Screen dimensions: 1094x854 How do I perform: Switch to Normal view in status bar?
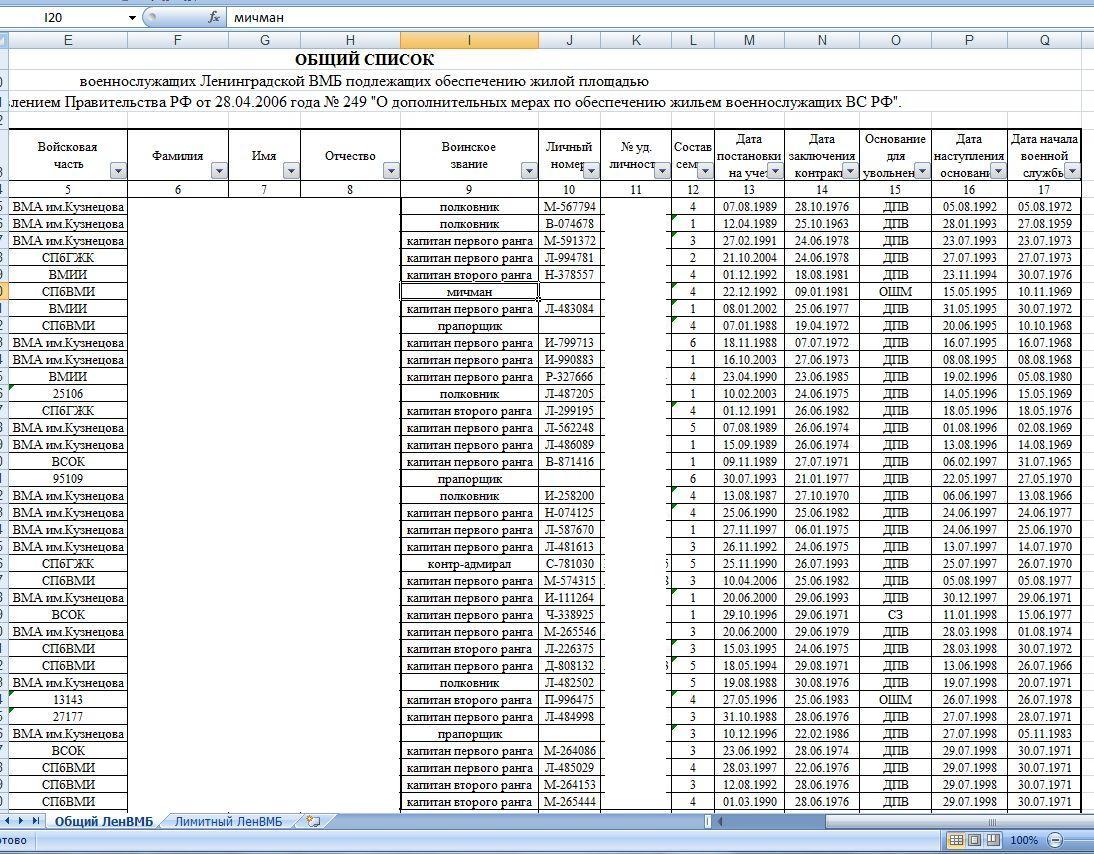955,840
